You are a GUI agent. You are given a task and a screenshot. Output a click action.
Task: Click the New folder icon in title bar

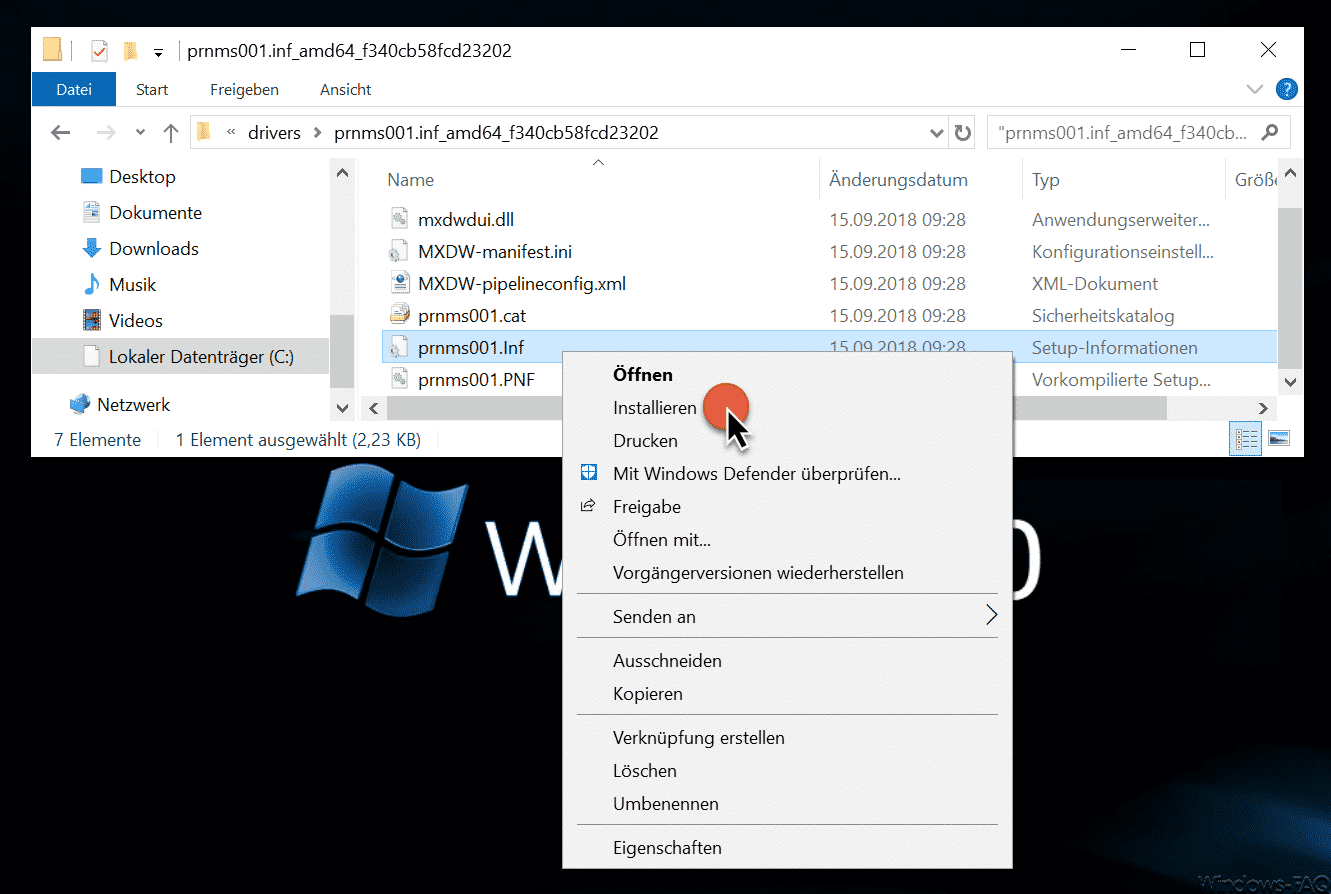(129, 51)
